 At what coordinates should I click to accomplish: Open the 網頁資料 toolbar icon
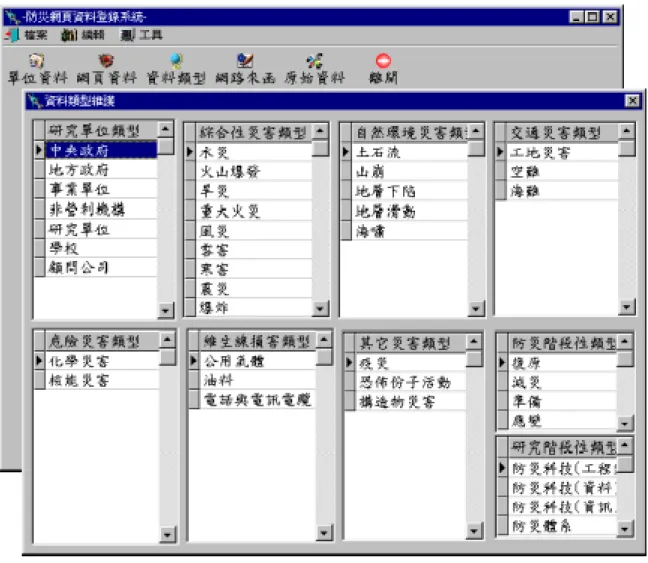(x=106, y=61)
